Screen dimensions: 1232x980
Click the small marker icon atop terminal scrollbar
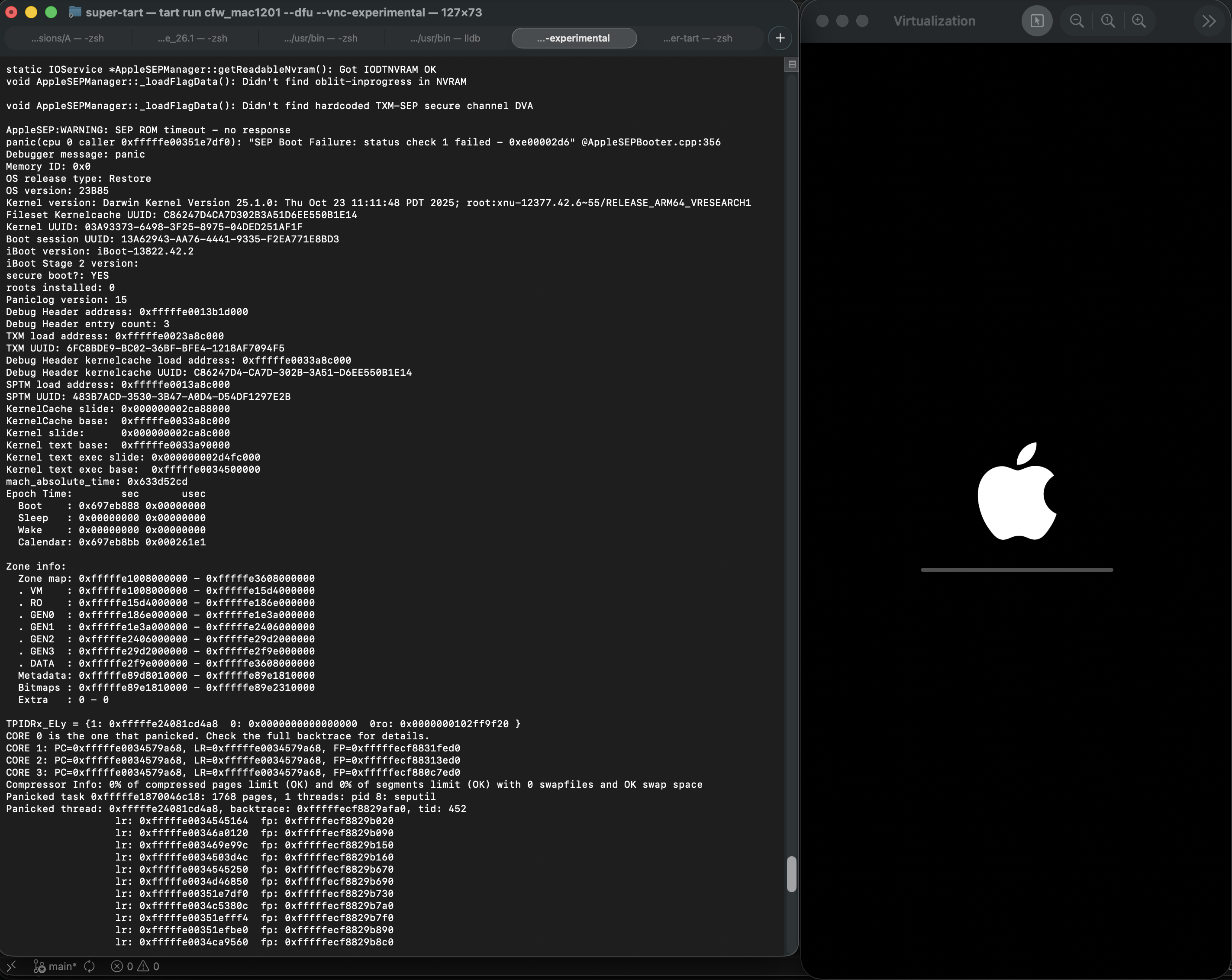[x=792, y=64]
